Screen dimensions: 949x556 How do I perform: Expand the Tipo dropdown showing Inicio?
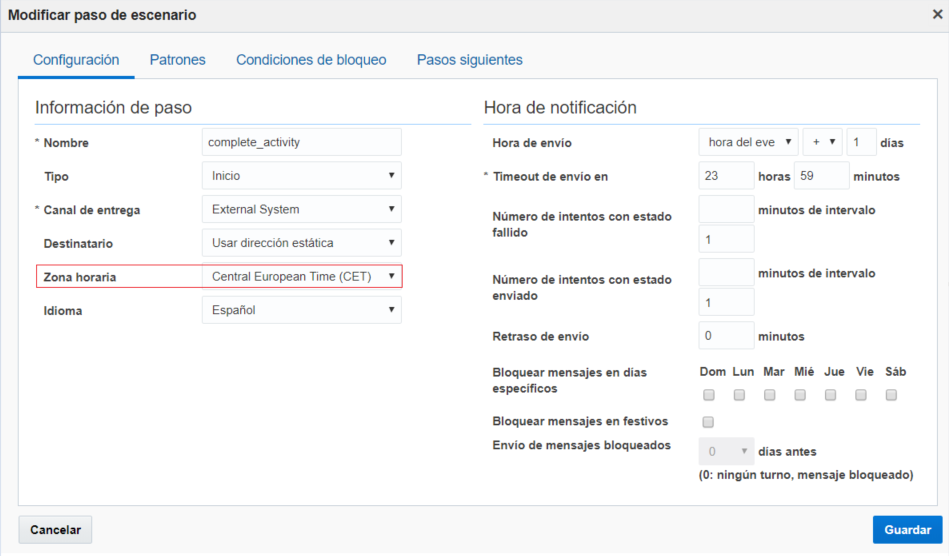[301, 176]
